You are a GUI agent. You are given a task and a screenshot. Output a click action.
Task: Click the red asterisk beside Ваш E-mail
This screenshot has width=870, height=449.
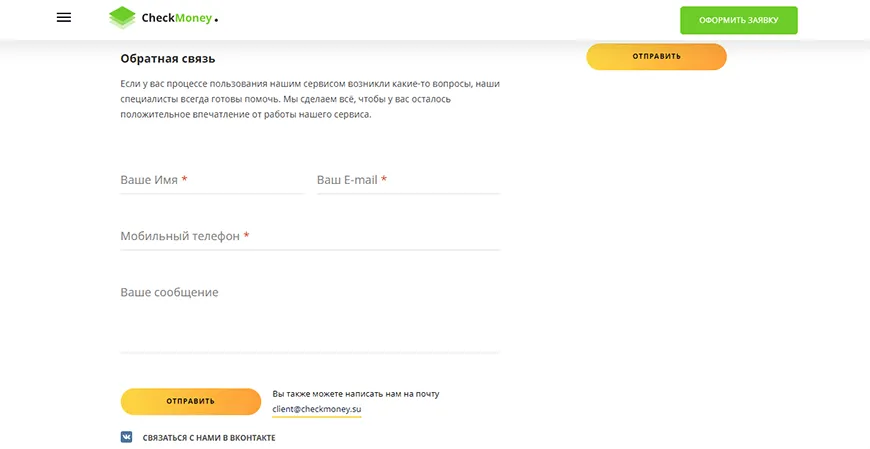click(384, 181)
